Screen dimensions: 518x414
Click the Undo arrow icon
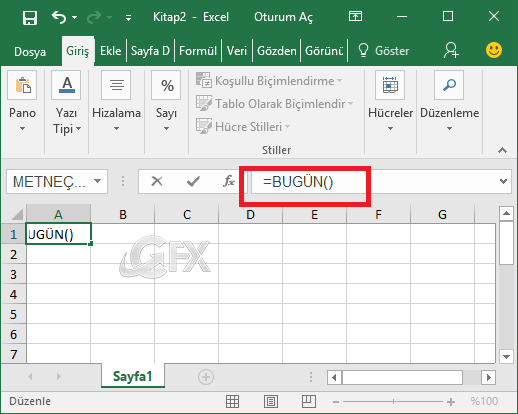[59, 17]
